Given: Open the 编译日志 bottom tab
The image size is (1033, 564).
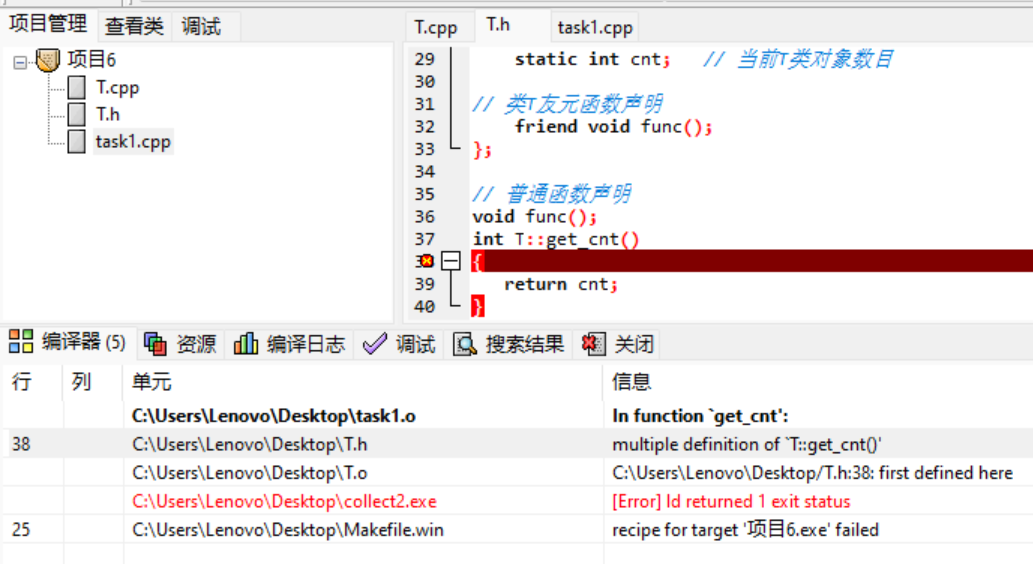Looking at the screenshot, I should pyautogui.click(x=290, y=344).
